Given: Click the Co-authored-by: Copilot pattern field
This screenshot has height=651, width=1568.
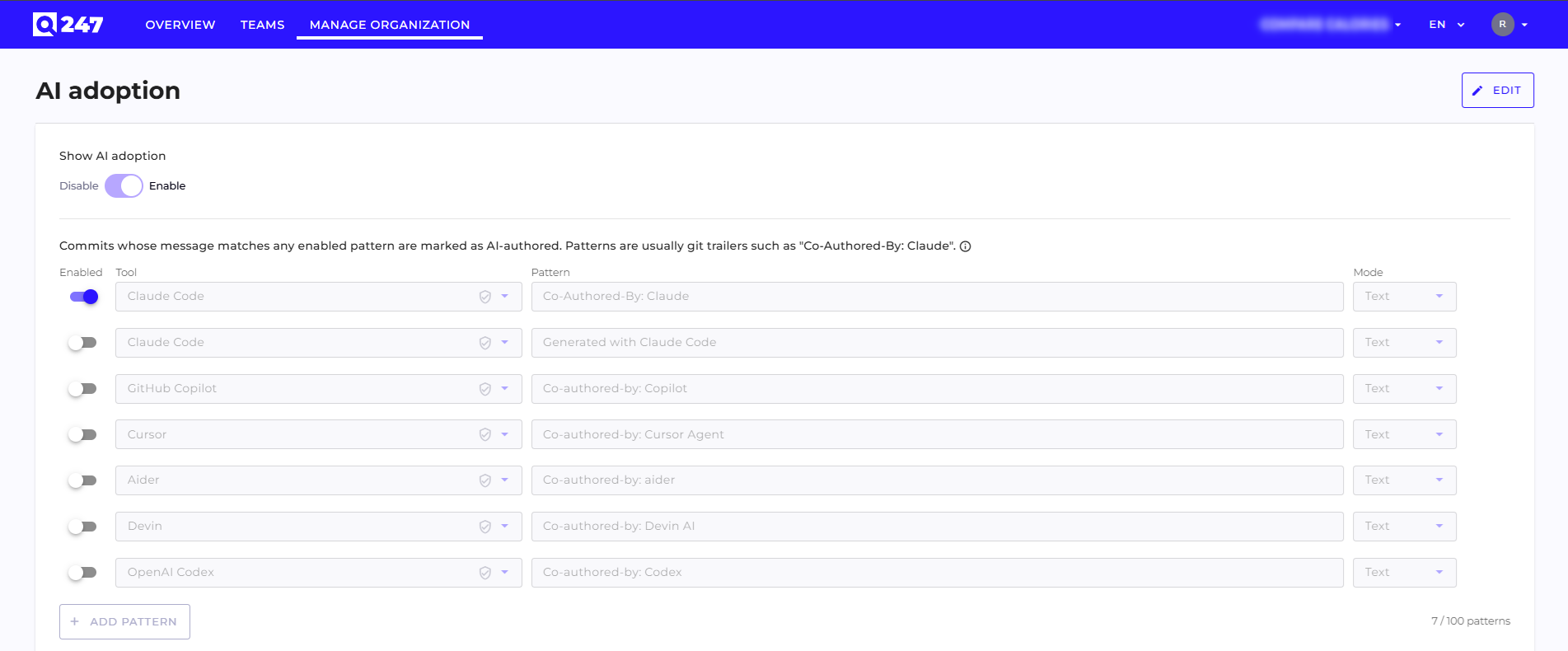Looking at the screenshot, I should pyautogui.click(x=937, y=389).
